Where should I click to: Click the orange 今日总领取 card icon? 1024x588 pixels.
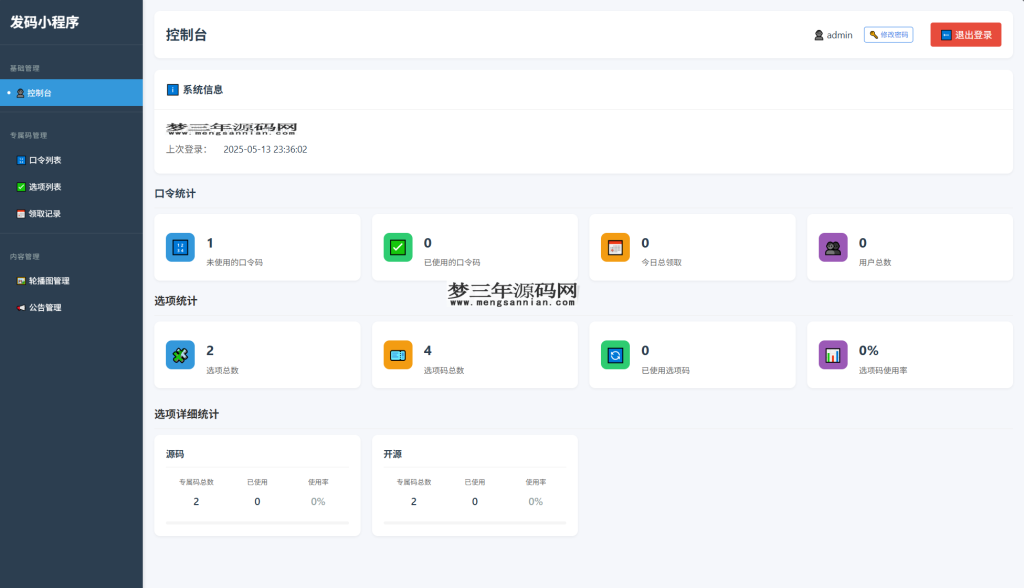point(614,247)
